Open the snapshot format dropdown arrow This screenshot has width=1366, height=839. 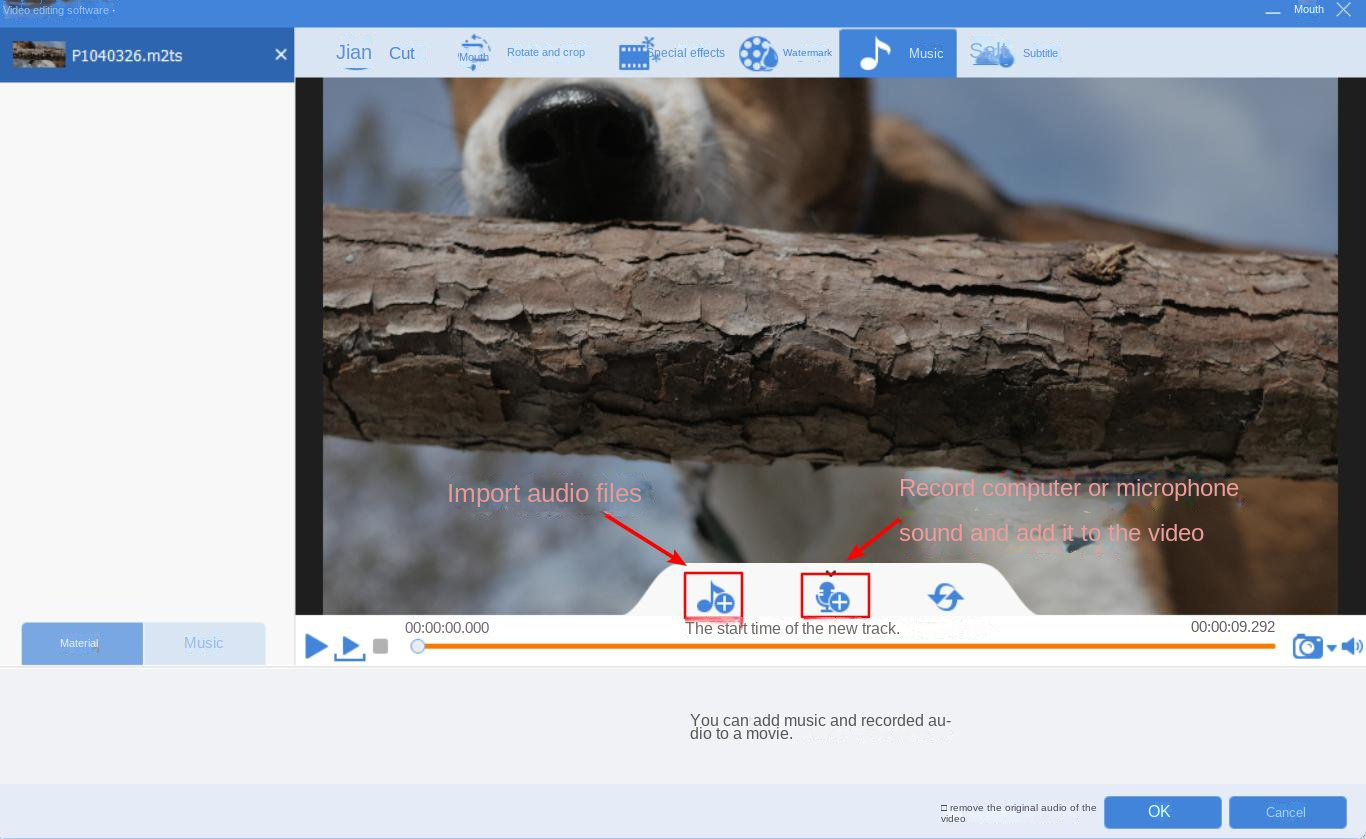pyautogui.click(x=1330, y=647)
